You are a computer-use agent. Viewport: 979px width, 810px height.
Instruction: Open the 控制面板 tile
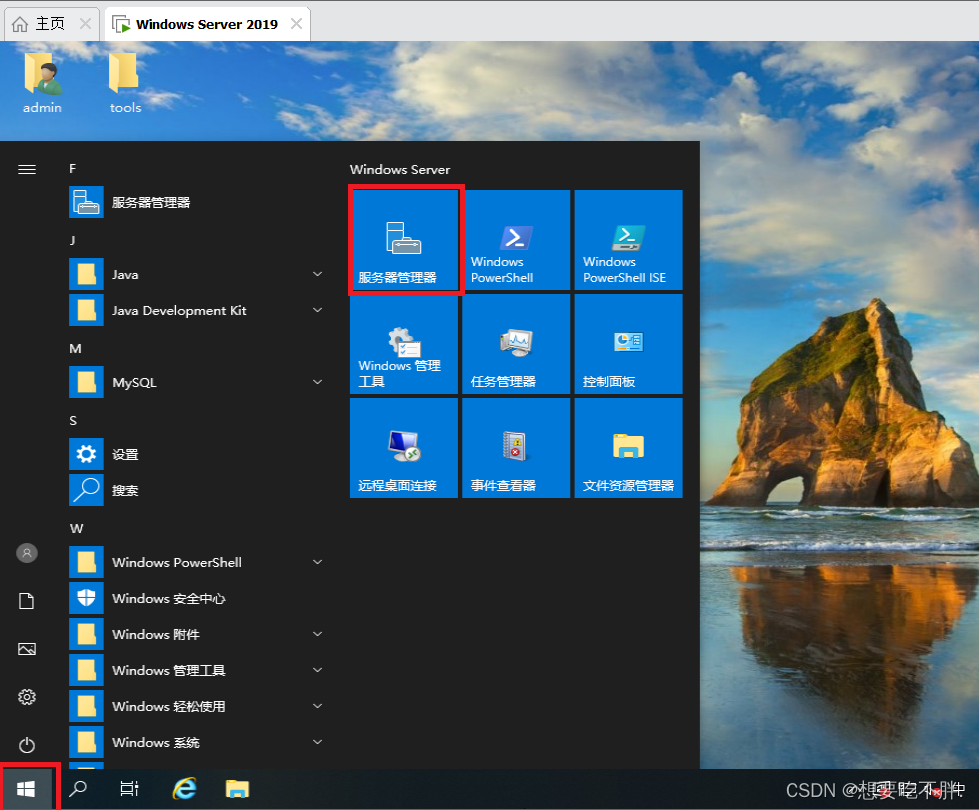pos(628,344)
